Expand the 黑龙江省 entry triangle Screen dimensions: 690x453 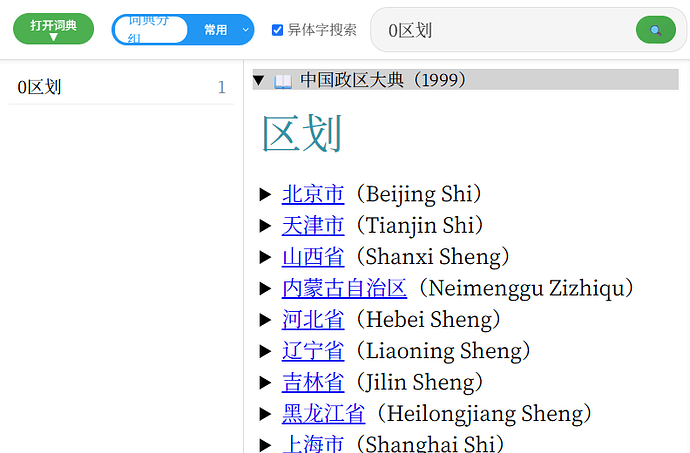(x=265, y=414)
